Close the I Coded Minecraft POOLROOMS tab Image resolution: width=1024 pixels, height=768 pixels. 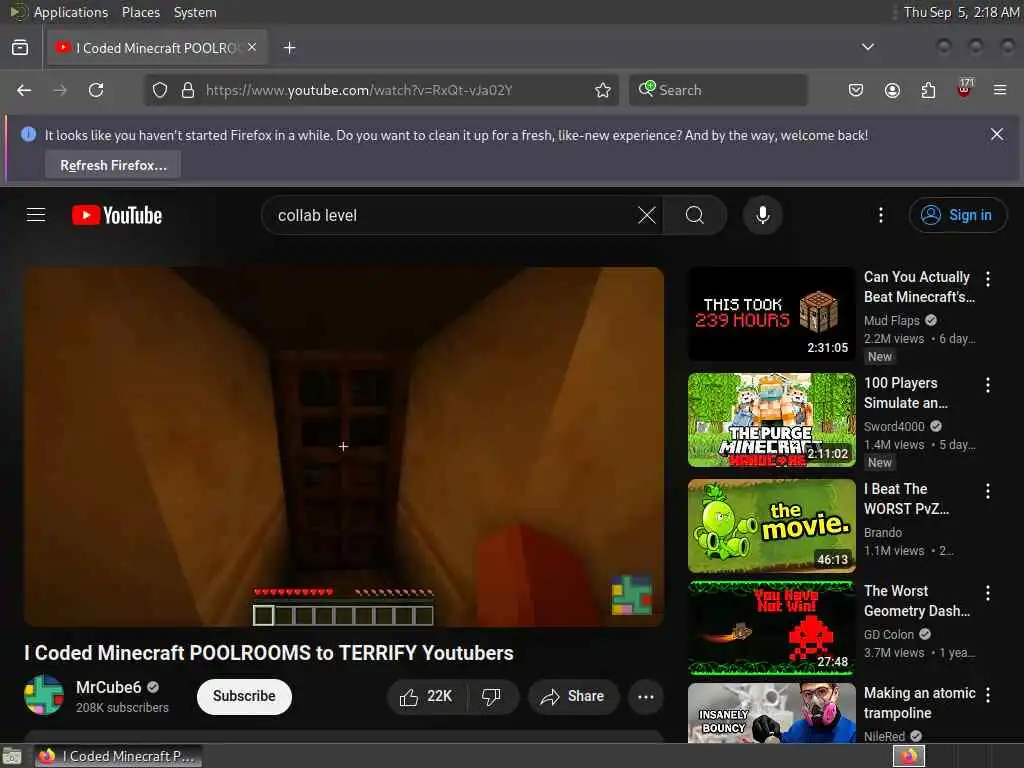(252, 47)
